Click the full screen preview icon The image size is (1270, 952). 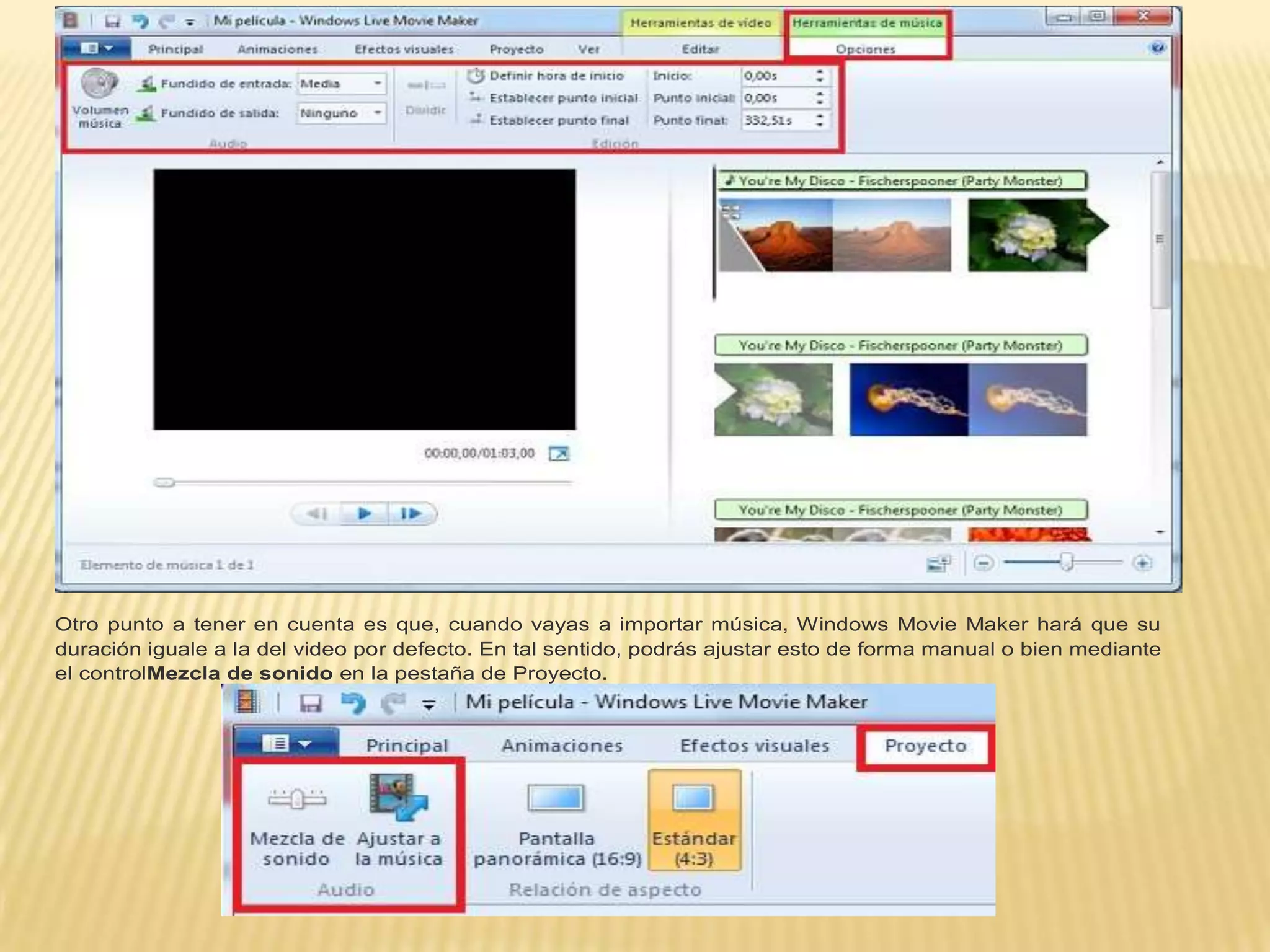[559, 454]
